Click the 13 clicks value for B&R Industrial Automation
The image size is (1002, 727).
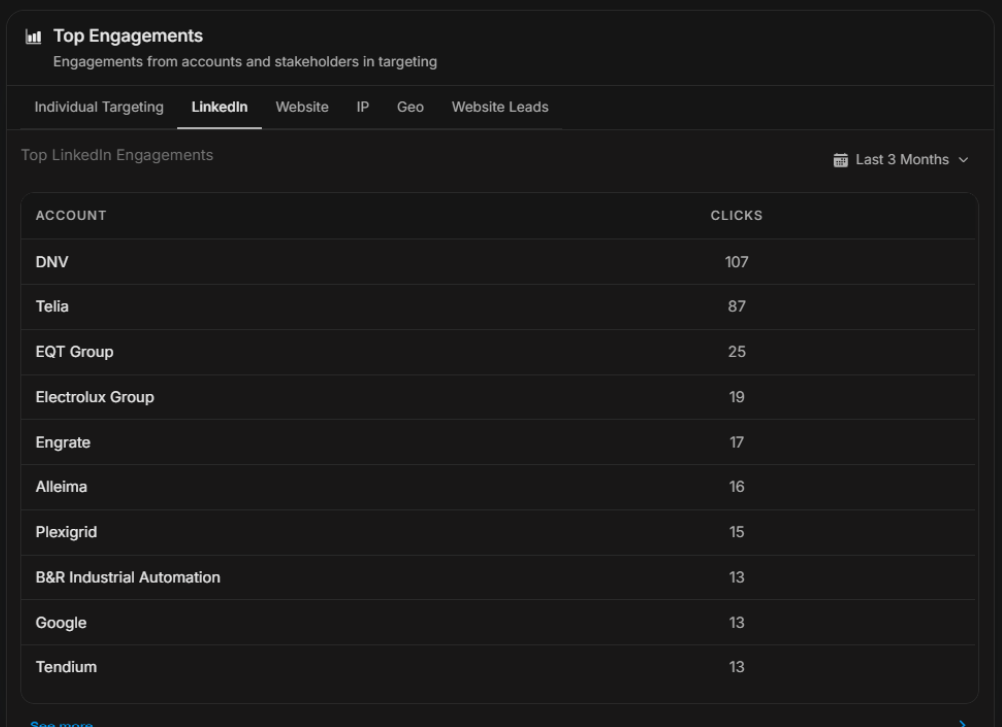point(736,578)
